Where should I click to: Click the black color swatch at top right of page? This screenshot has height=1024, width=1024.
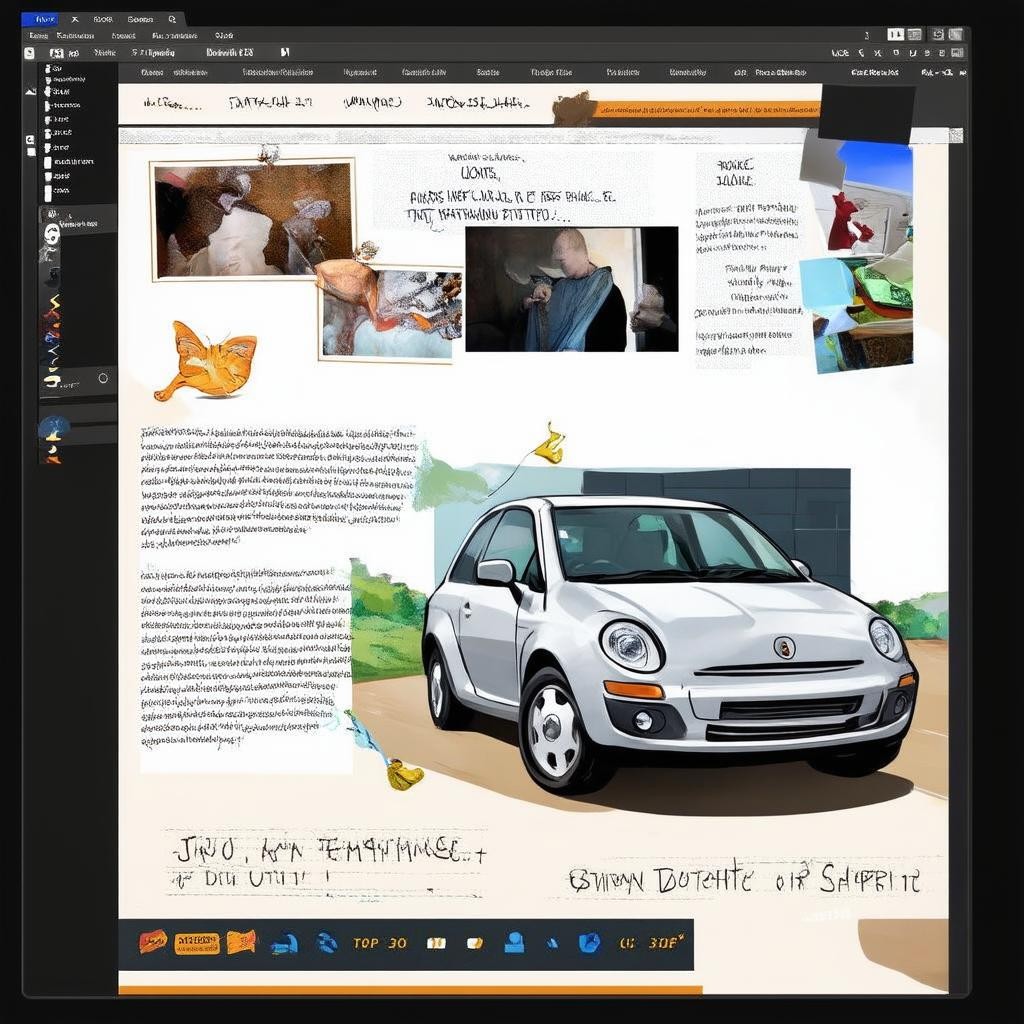click(866, 113)
